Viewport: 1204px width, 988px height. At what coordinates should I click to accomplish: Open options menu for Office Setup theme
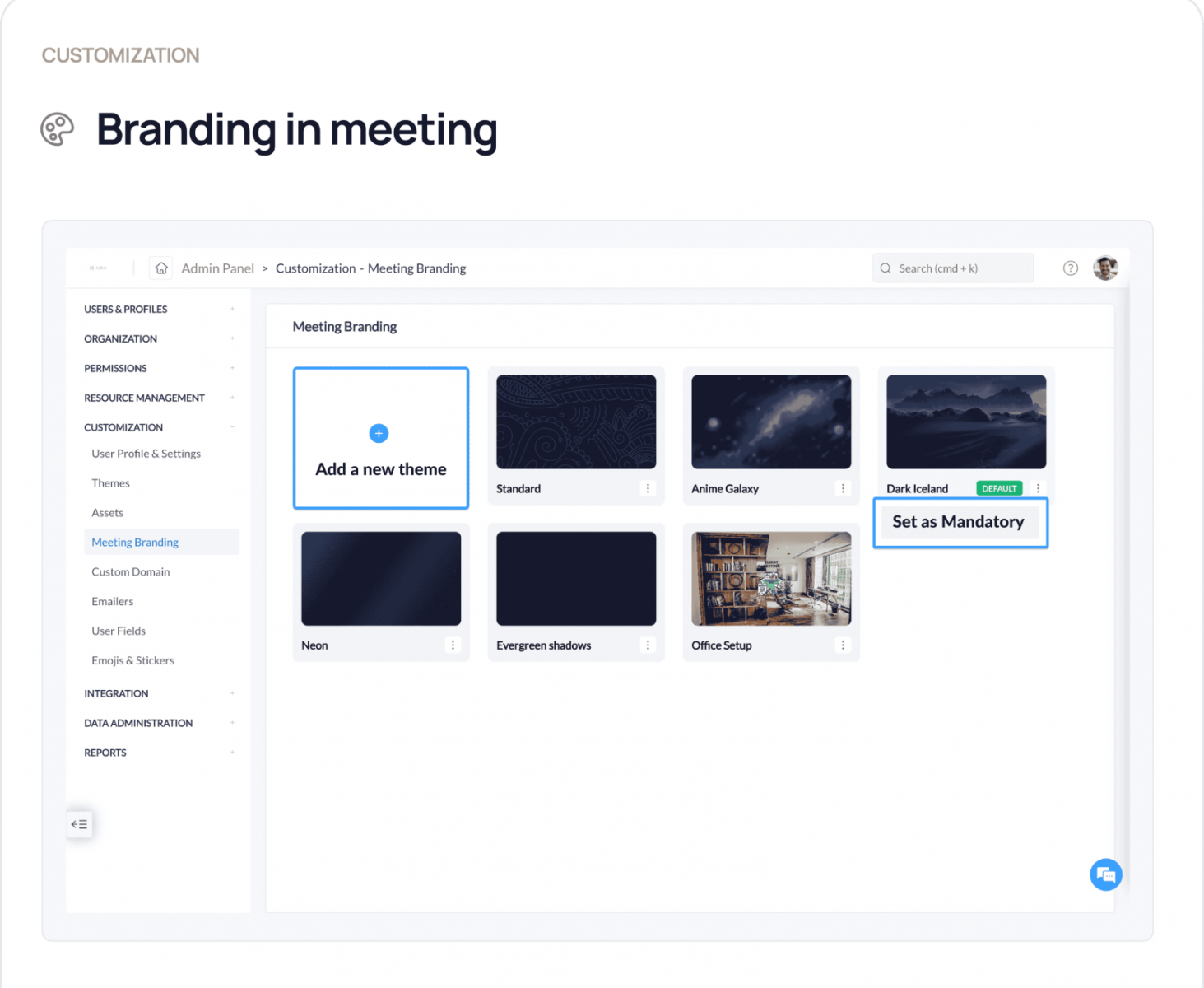[843, 645]
